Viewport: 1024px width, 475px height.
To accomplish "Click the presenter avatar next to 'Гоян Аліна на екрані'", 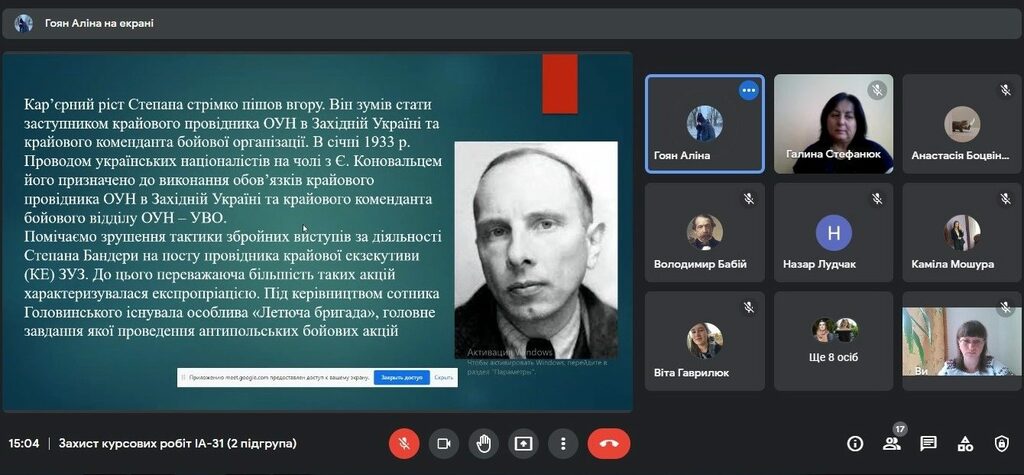I will [24, 23].
